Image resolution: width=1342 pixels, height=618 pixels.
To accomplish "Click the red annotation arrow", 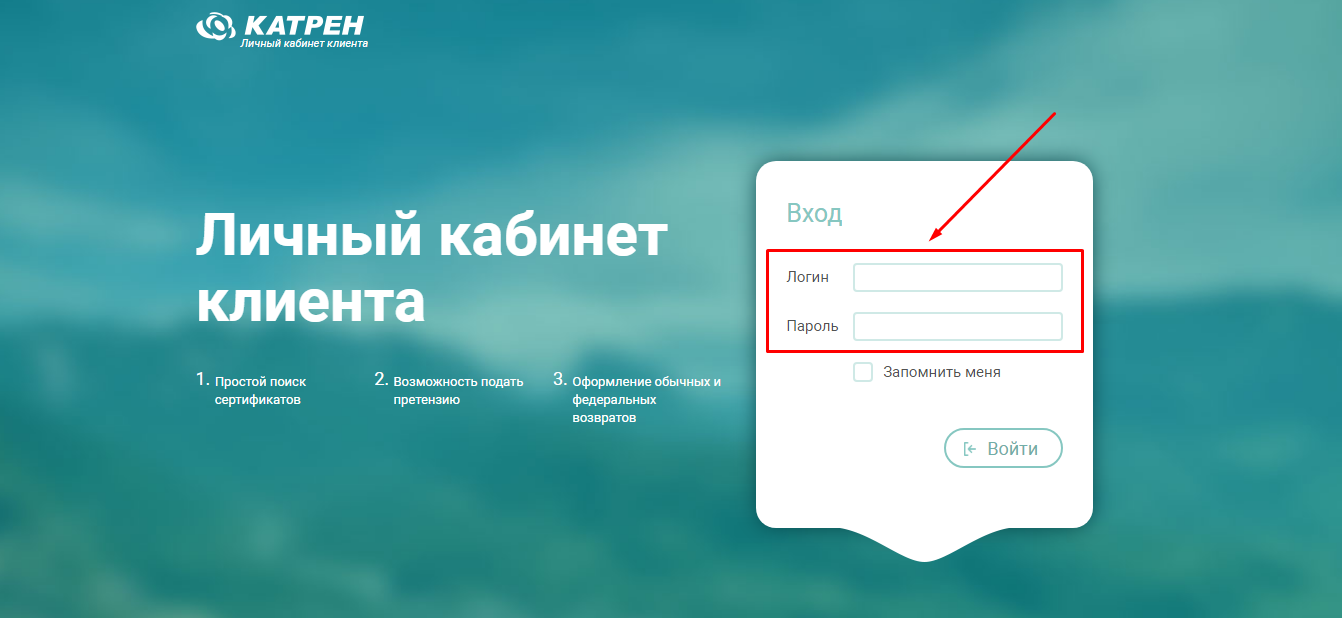I will [993, 177].
